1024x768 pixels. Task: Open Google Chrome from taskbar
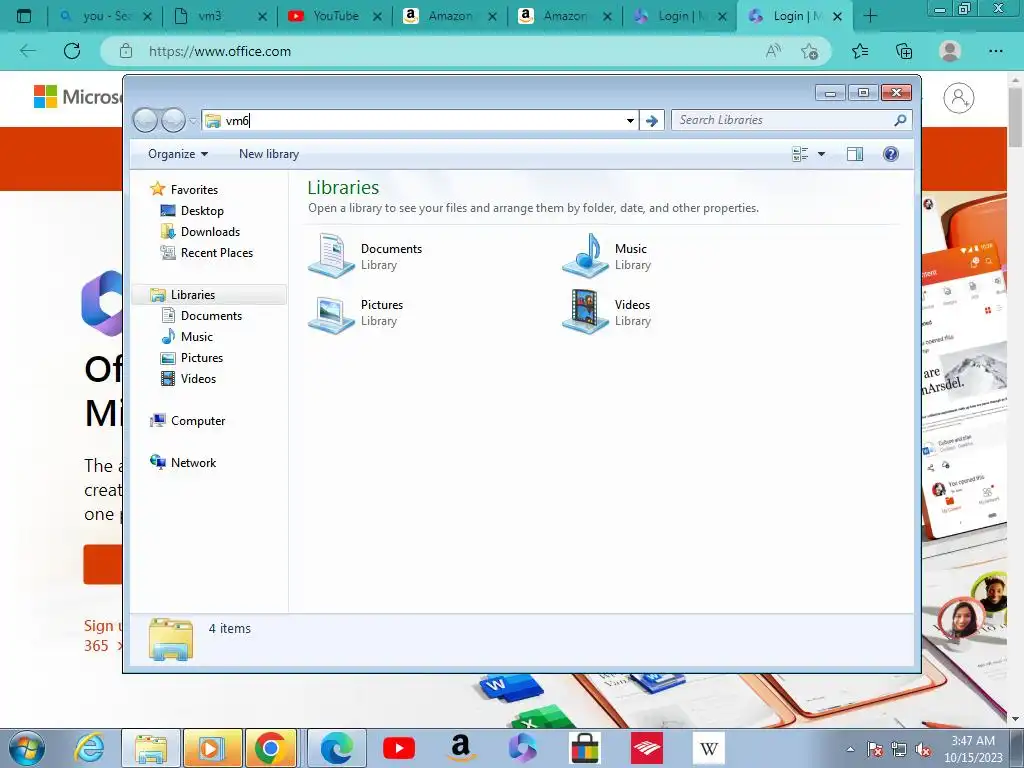270,748
